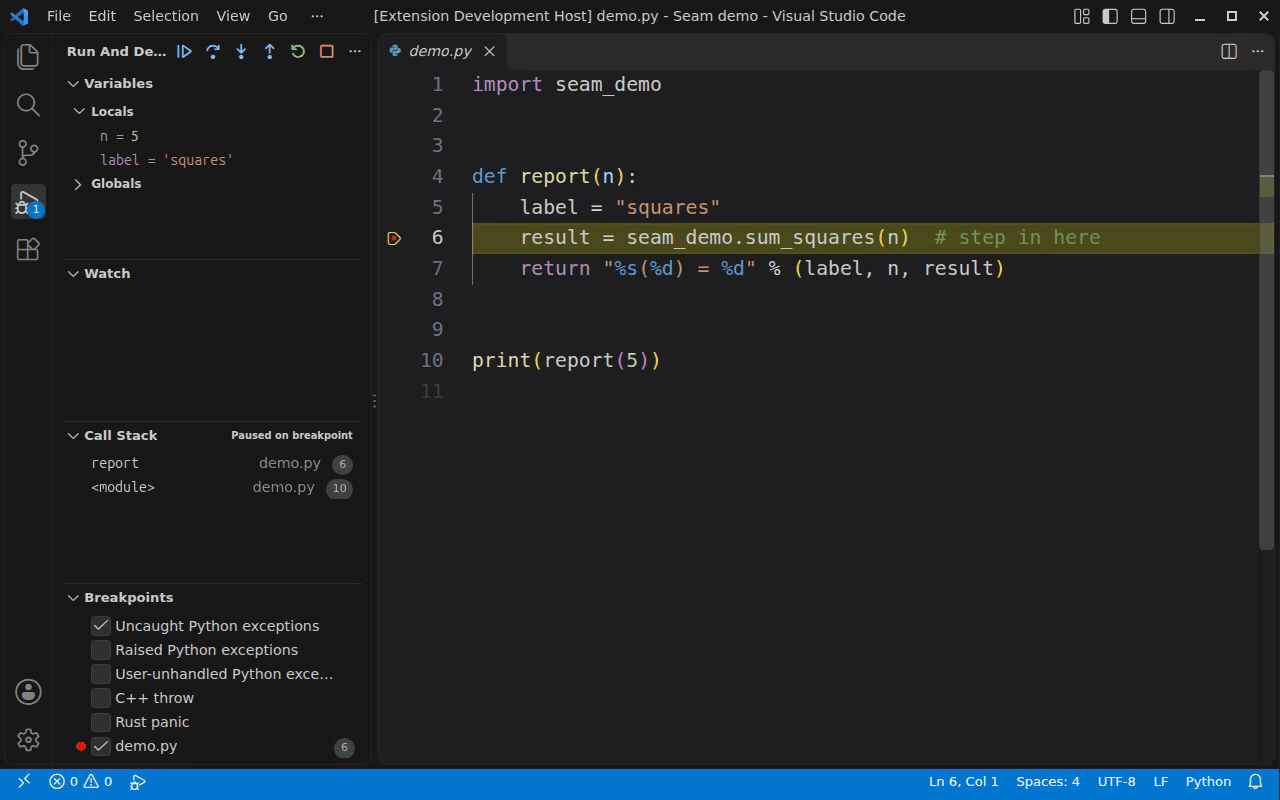Open the Explorer view in activity bar
1280x800 pixels.
pyautogui.click(x=28, y=57)
